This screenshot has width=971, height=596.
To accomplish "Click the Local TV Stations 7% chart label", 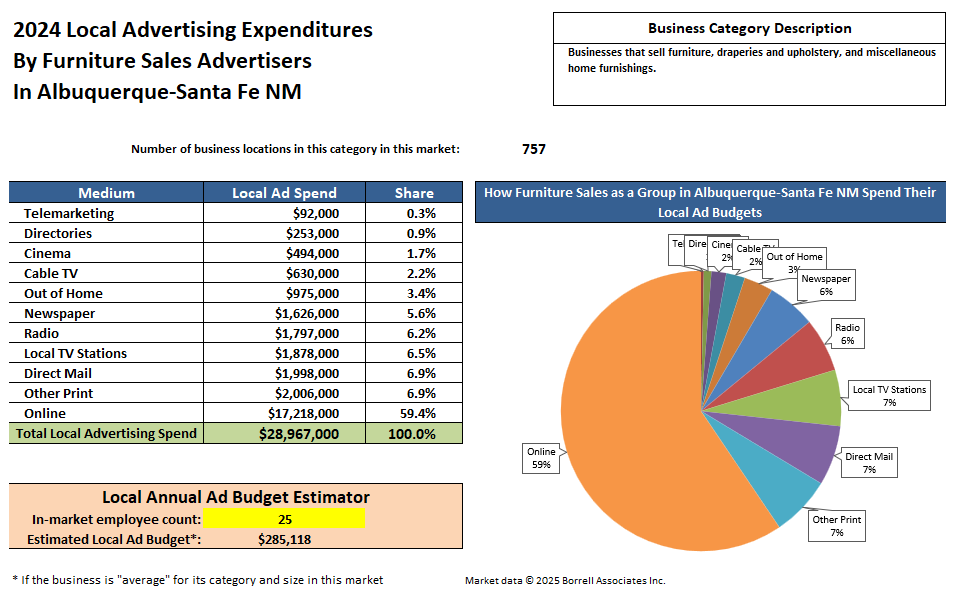I will click(888, 394).
